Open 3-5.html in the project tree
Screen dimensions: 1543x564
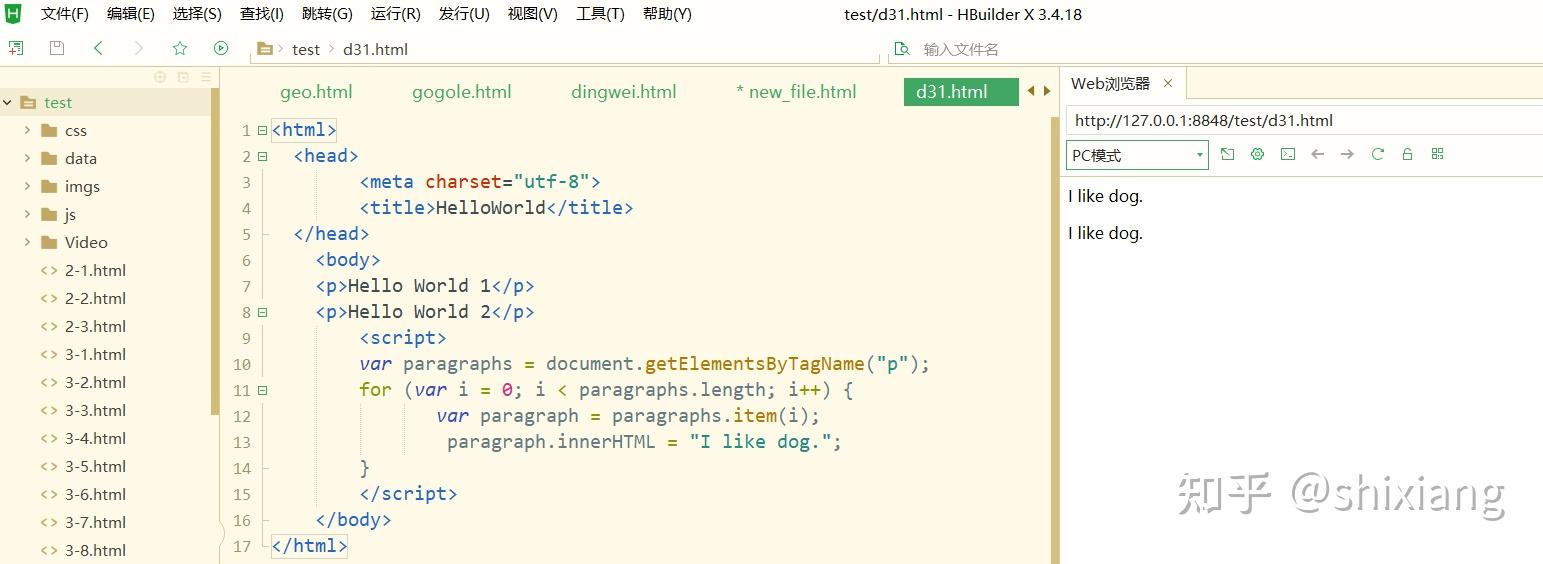click(95, 466)
